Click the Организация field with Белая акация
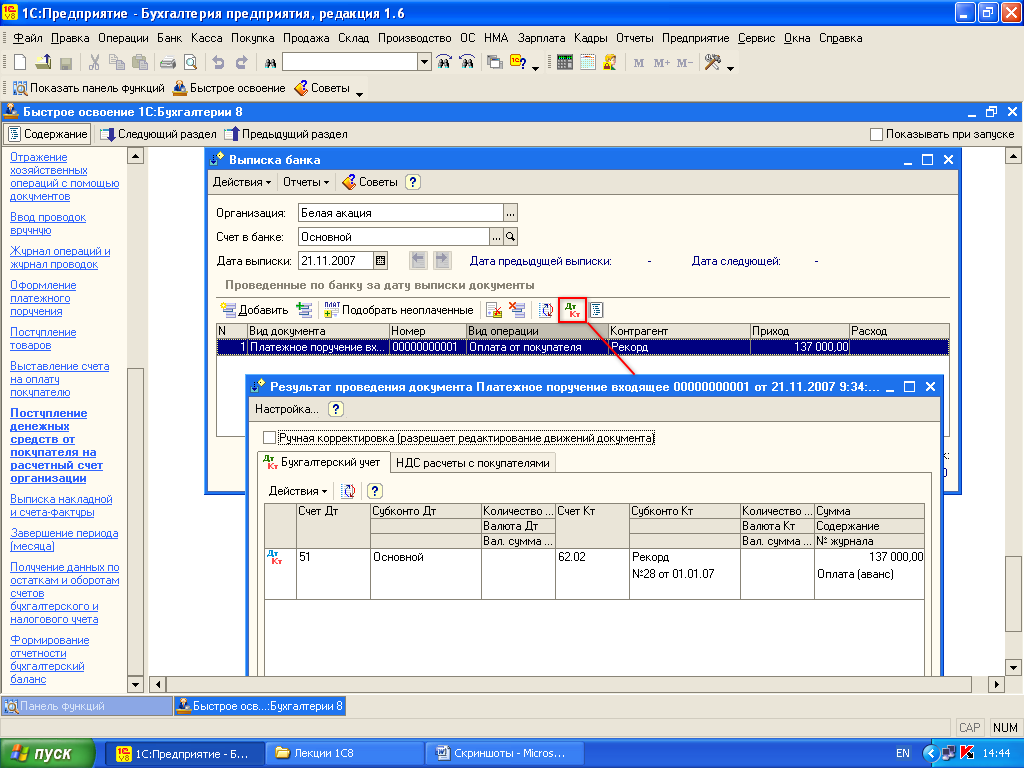 [x=400, y=213]
